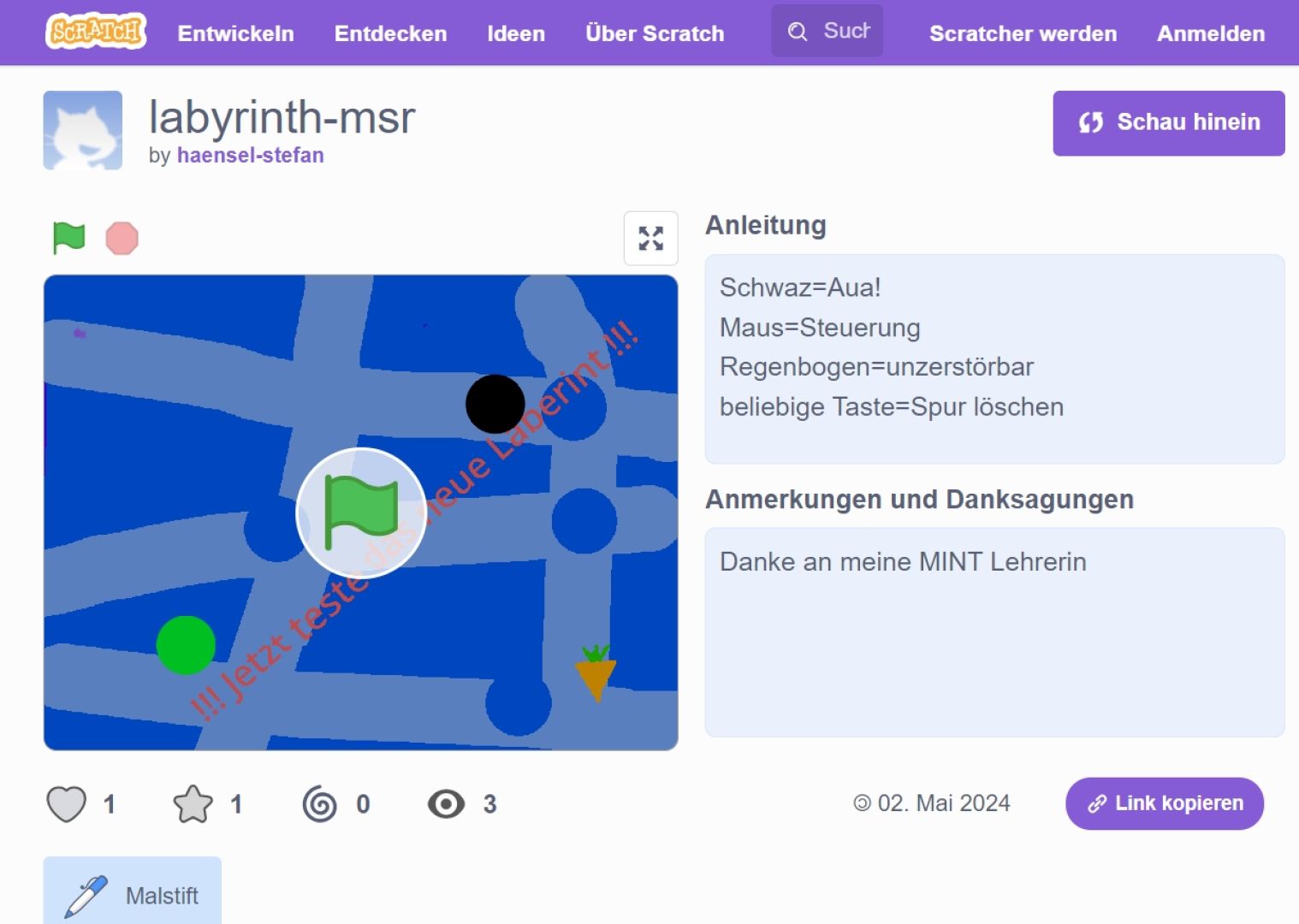Go to the Ideen page
1299x924 pixels.
click(x=516, y=33)
